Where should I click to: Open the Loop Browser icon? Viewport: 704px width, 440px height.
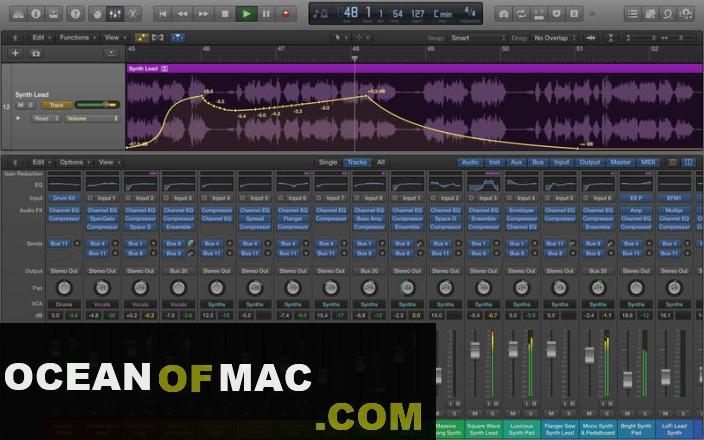coord(668,14)
